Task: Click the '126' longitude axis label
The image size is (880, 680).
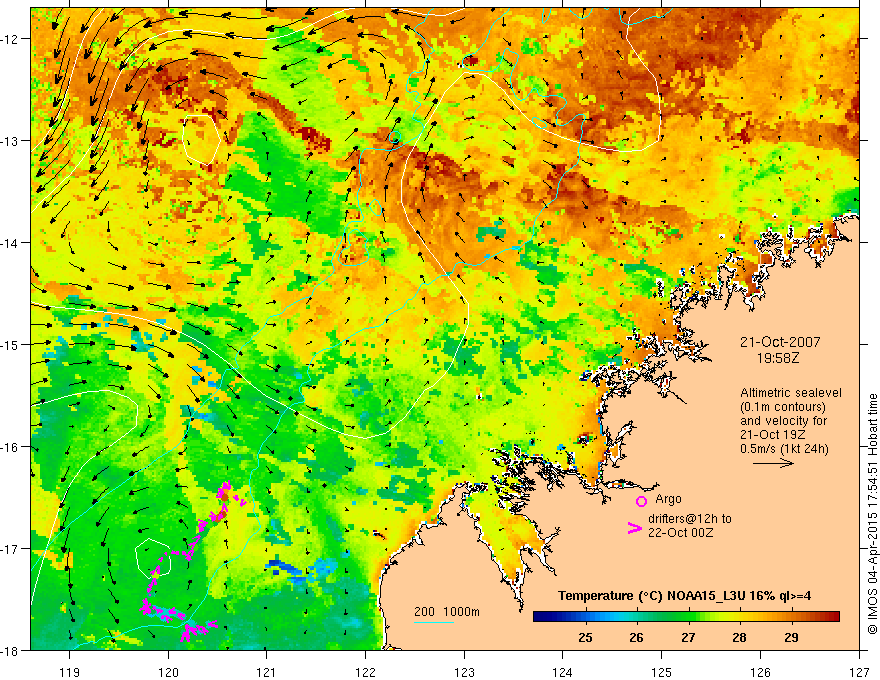Action: tap(760, 672)
